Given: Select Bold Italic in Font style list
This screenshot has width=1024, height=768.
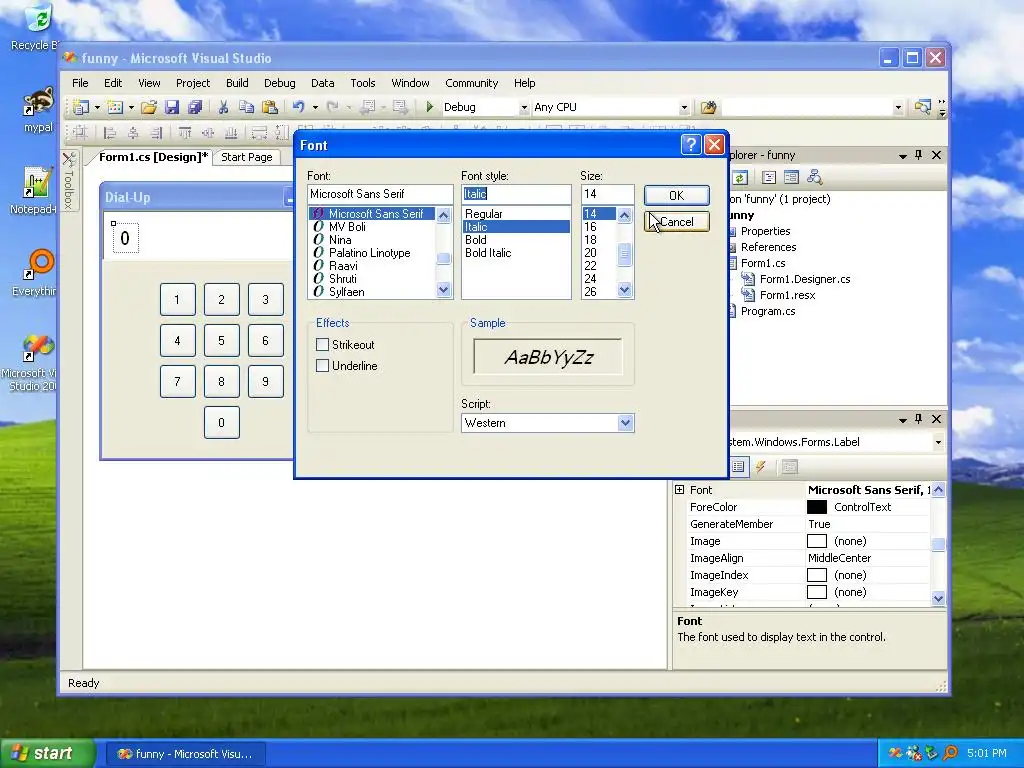Looking at the screenshot, I should click(x=488, y=253).
